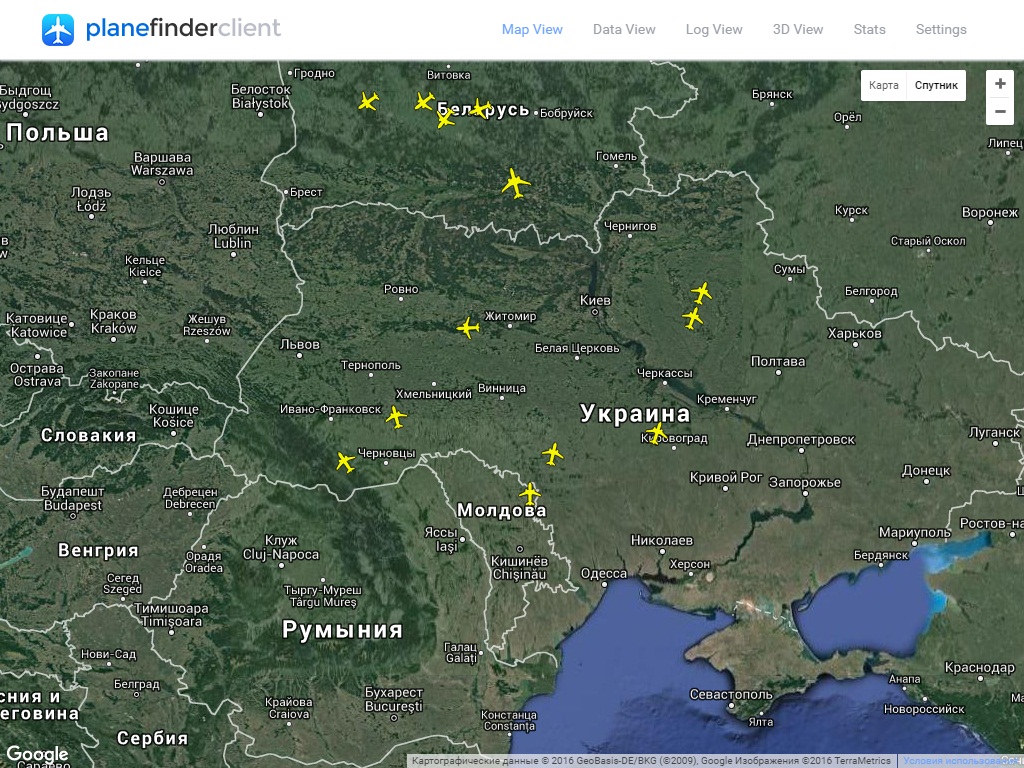This screenshot has height=768, width=1024.
Task: Zoom in with the plus button
Action: [1000, 84]
